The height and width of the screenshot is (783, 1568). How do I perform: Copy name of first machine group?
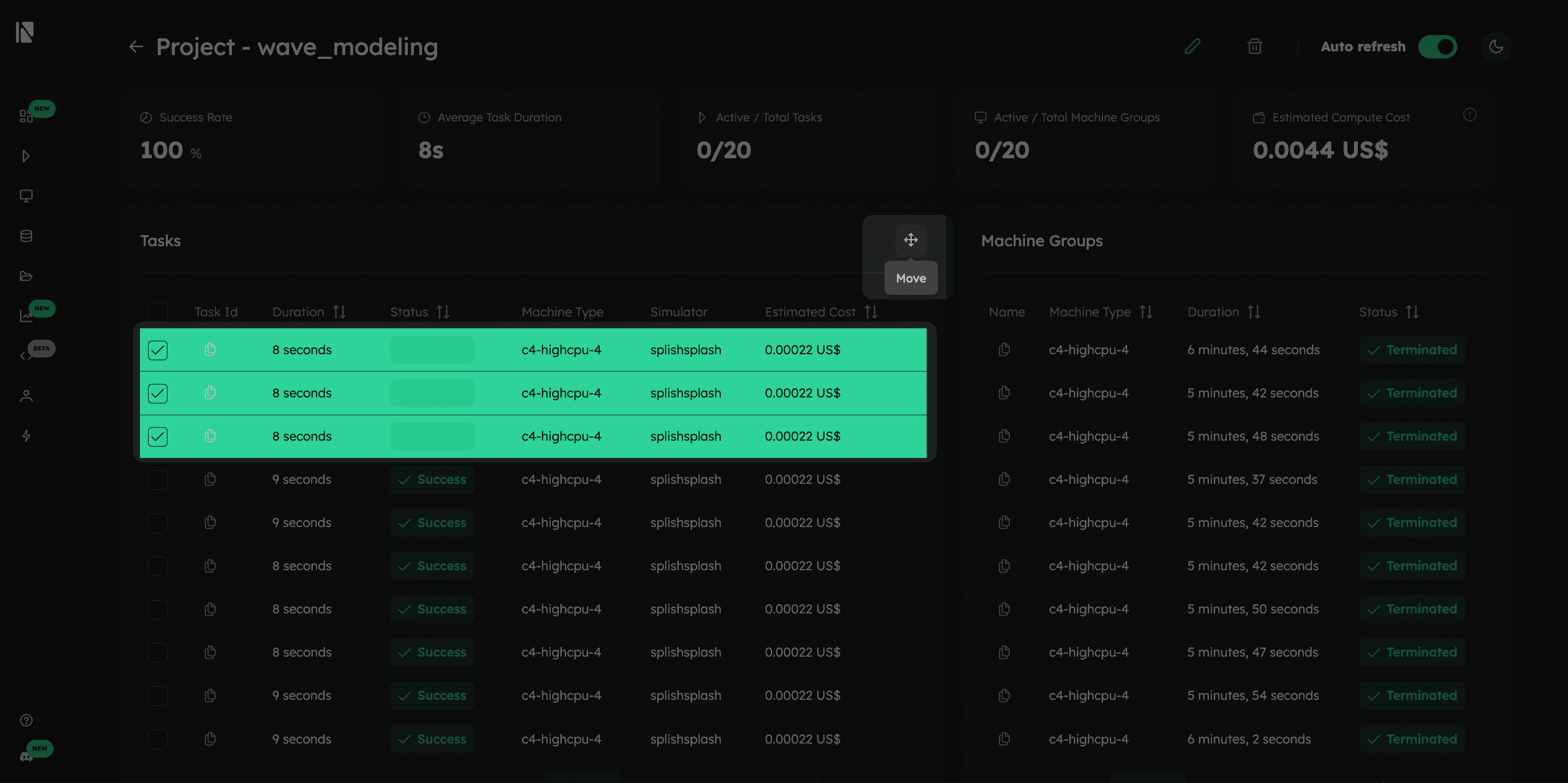pyautogui.click(x=1004, y=350)
